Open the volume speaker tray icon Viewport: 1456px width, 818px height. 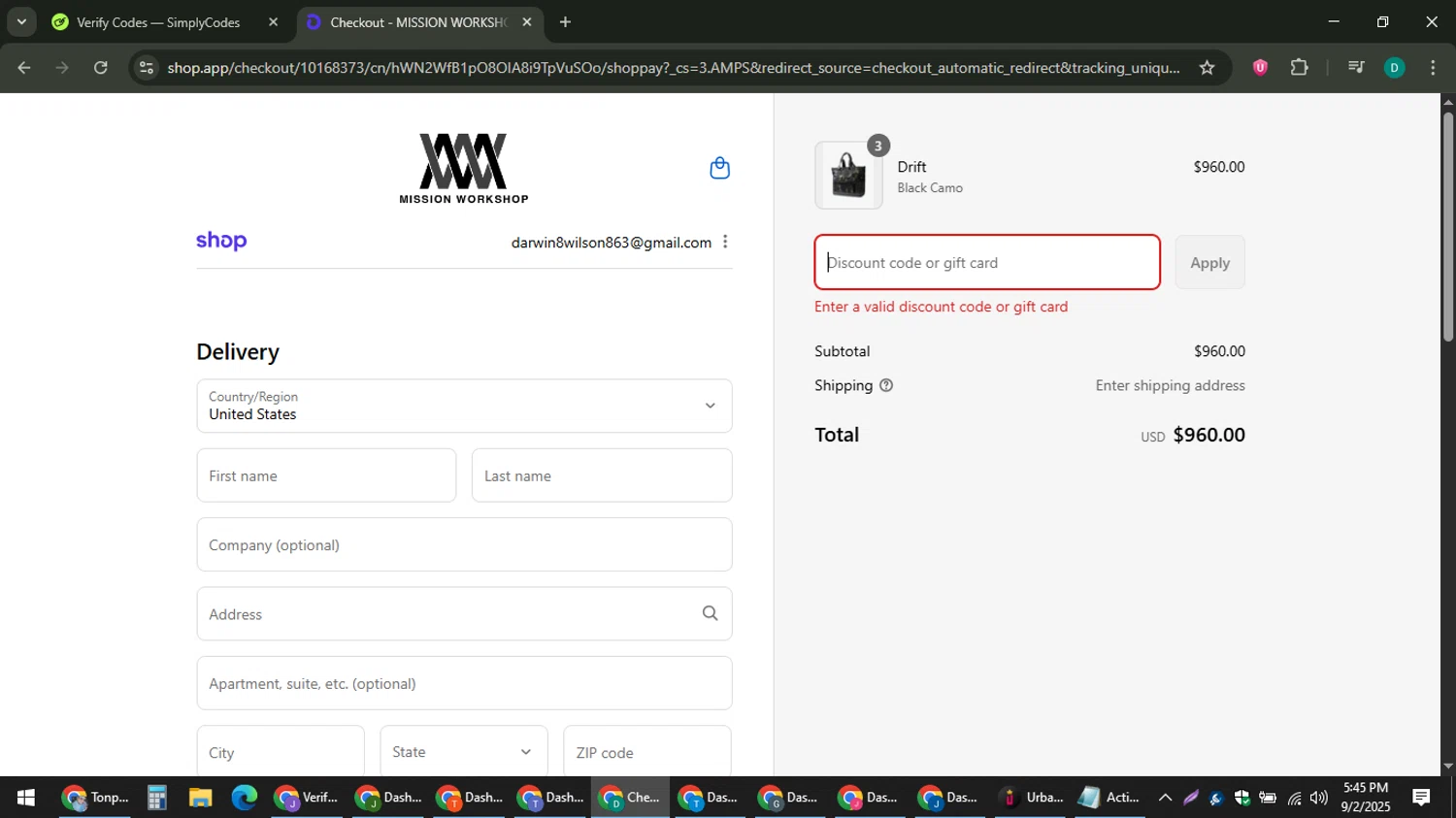pyautogui.click(x=1318, y=798)
